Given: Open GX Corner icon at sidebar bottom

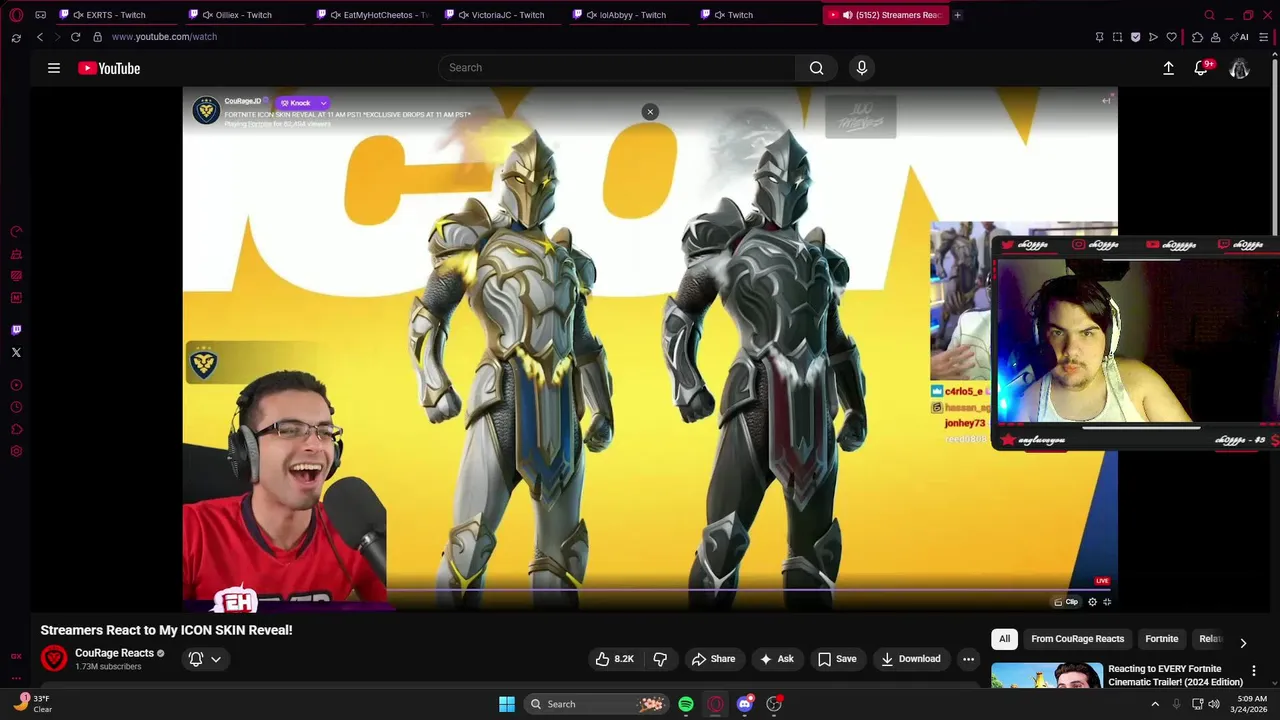Looking at the screenshot, I should pos(16,656).
